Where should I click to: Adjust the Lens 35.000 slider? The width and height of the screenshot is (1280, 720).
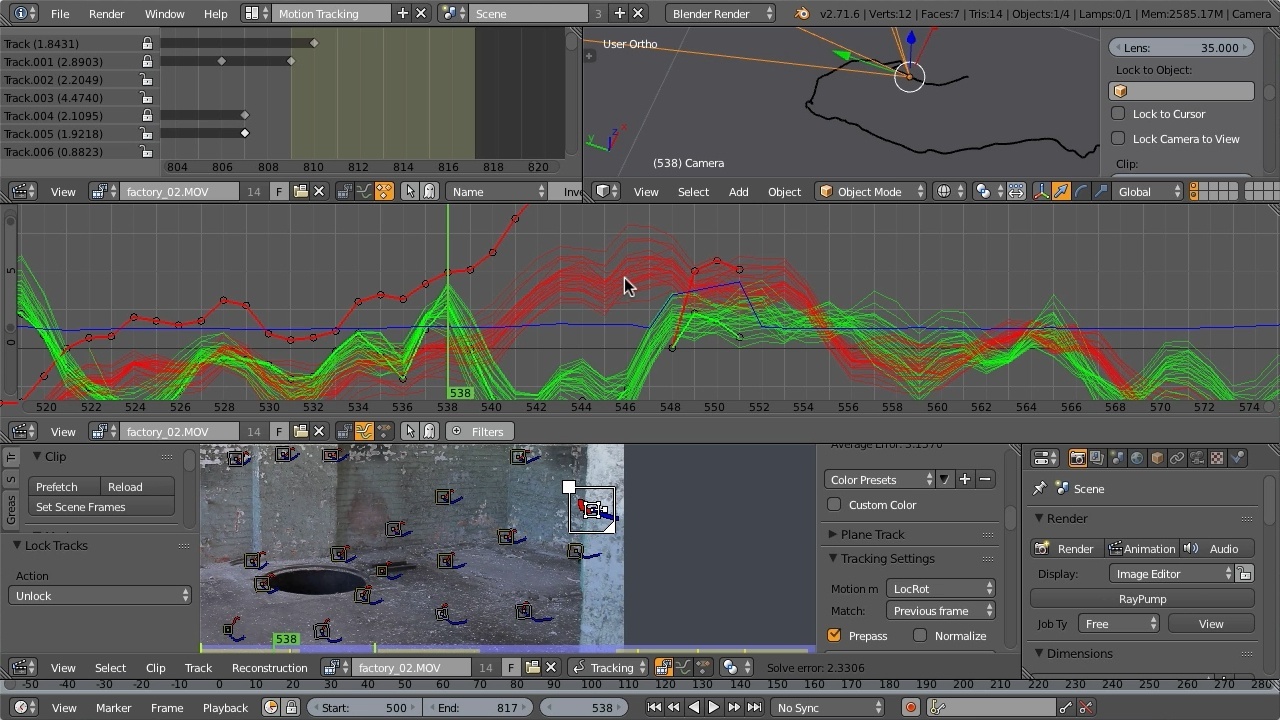(x=1180, y=47)
